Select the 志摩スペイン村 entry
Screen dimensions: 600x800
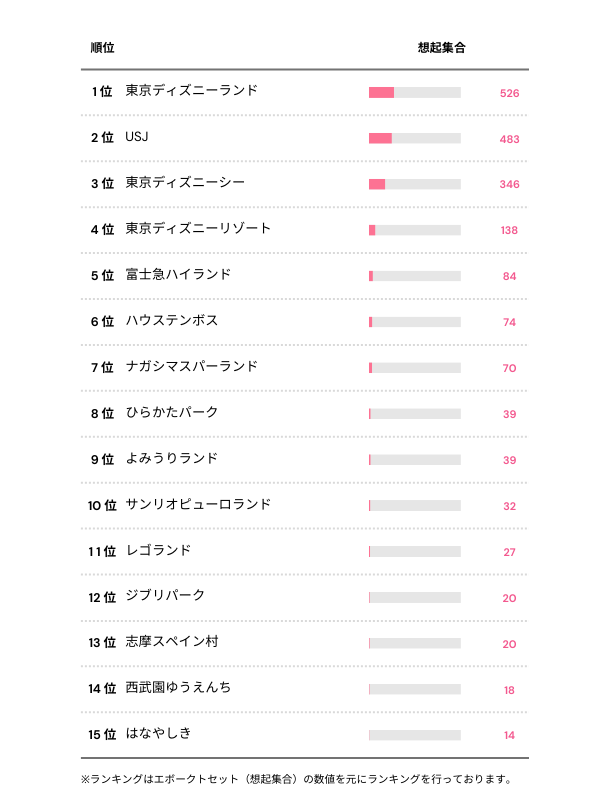click(x=172, y=643)
